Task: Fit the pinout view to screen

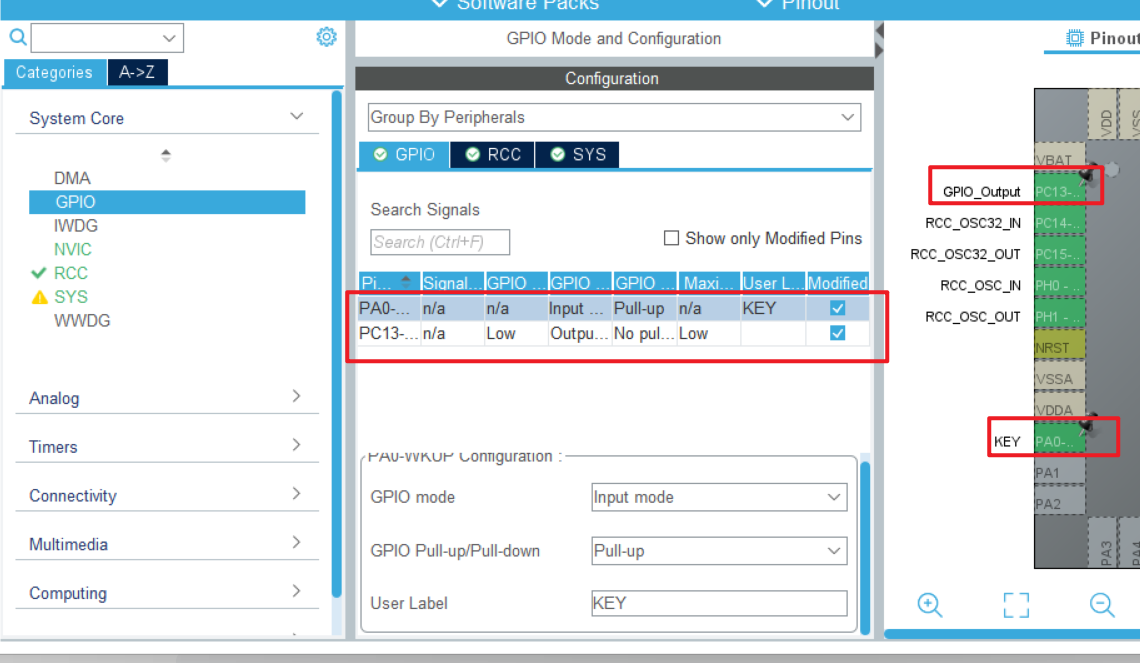Action: 1016,605
